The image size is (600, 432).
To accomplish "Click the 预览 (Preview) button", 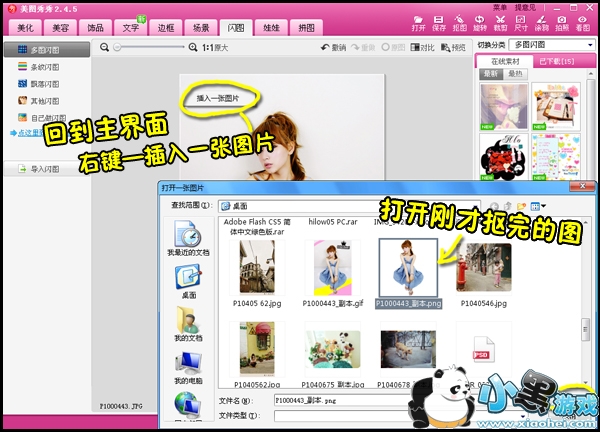I will click(x=453, y=47).
